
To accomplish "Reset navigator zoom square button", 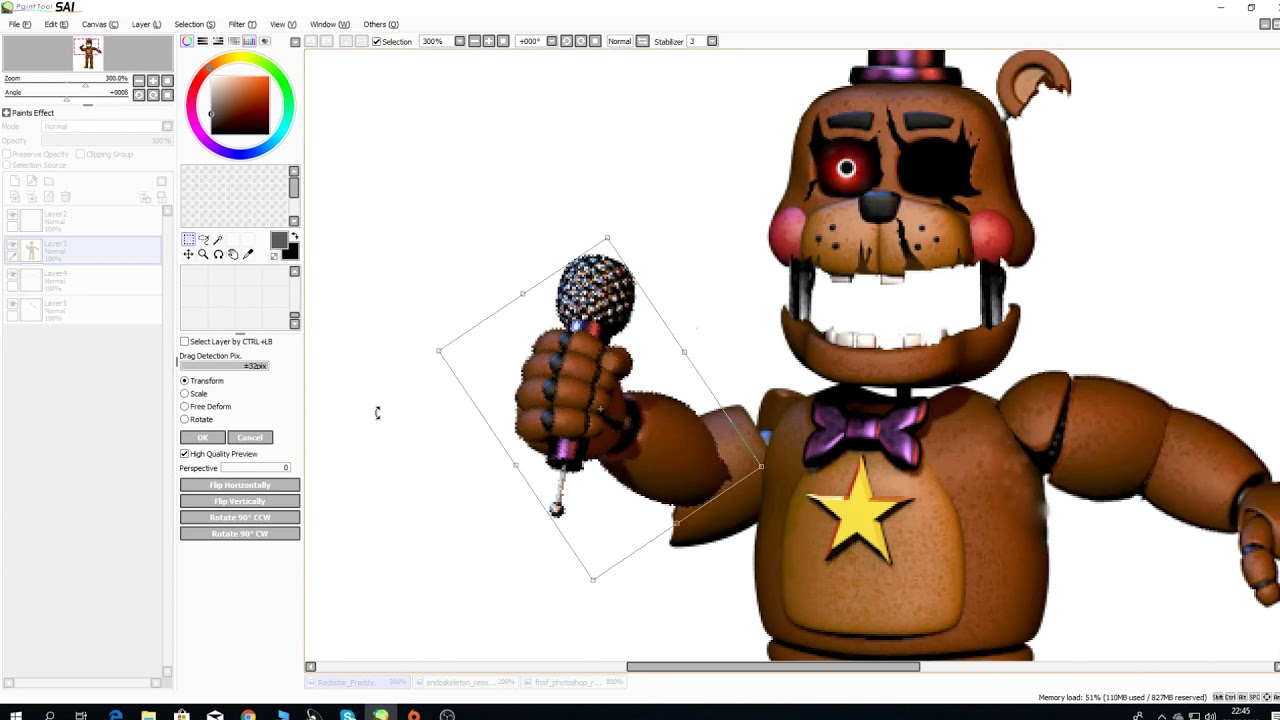I will click(167, 80).
